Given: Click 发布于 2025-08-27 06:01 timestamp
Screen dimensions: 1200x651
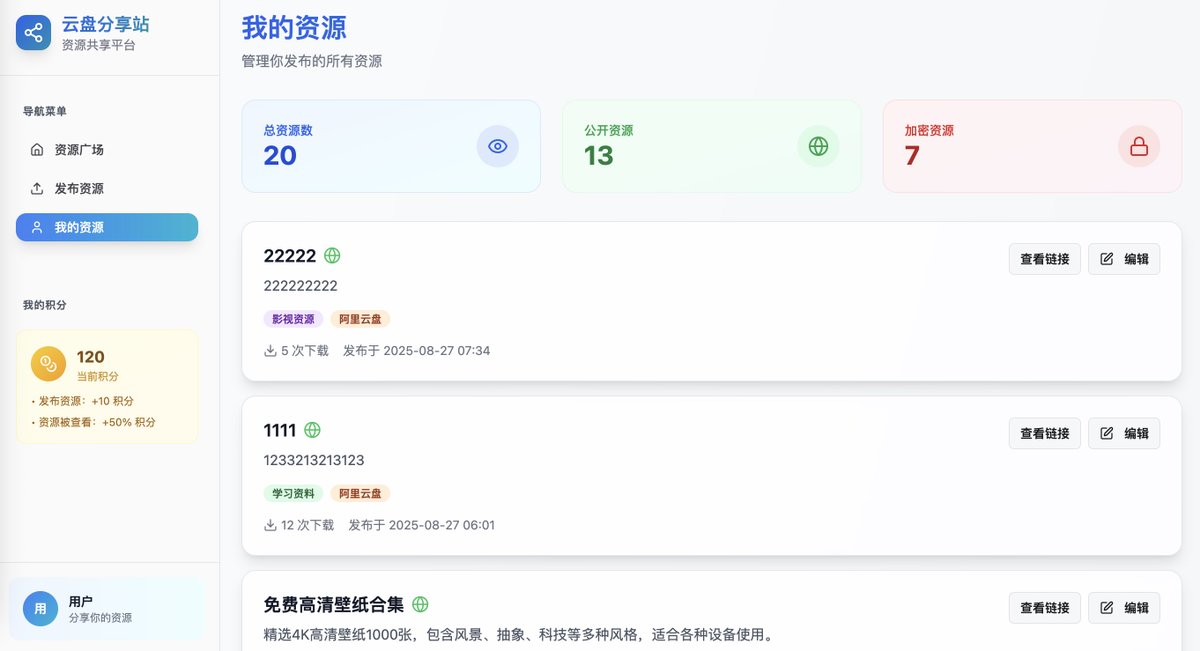Looking at the screenshot, I should (421, 525).
